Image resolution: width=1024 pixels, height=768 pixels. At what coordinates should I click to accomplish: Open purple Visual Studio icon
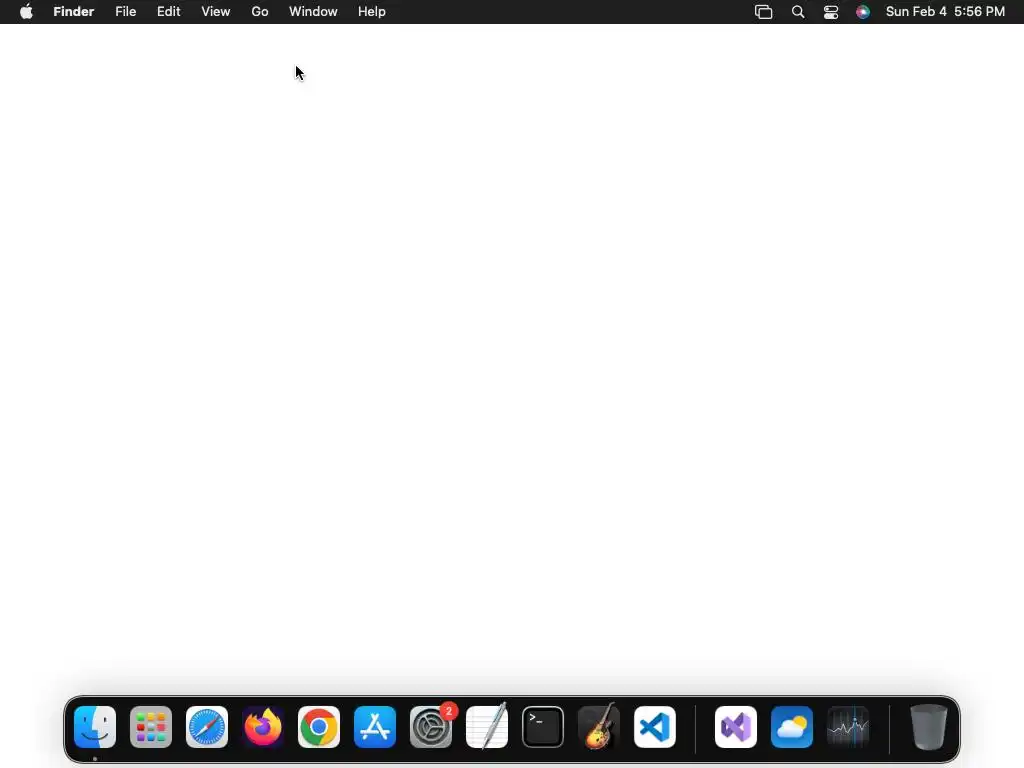[736, 727]
